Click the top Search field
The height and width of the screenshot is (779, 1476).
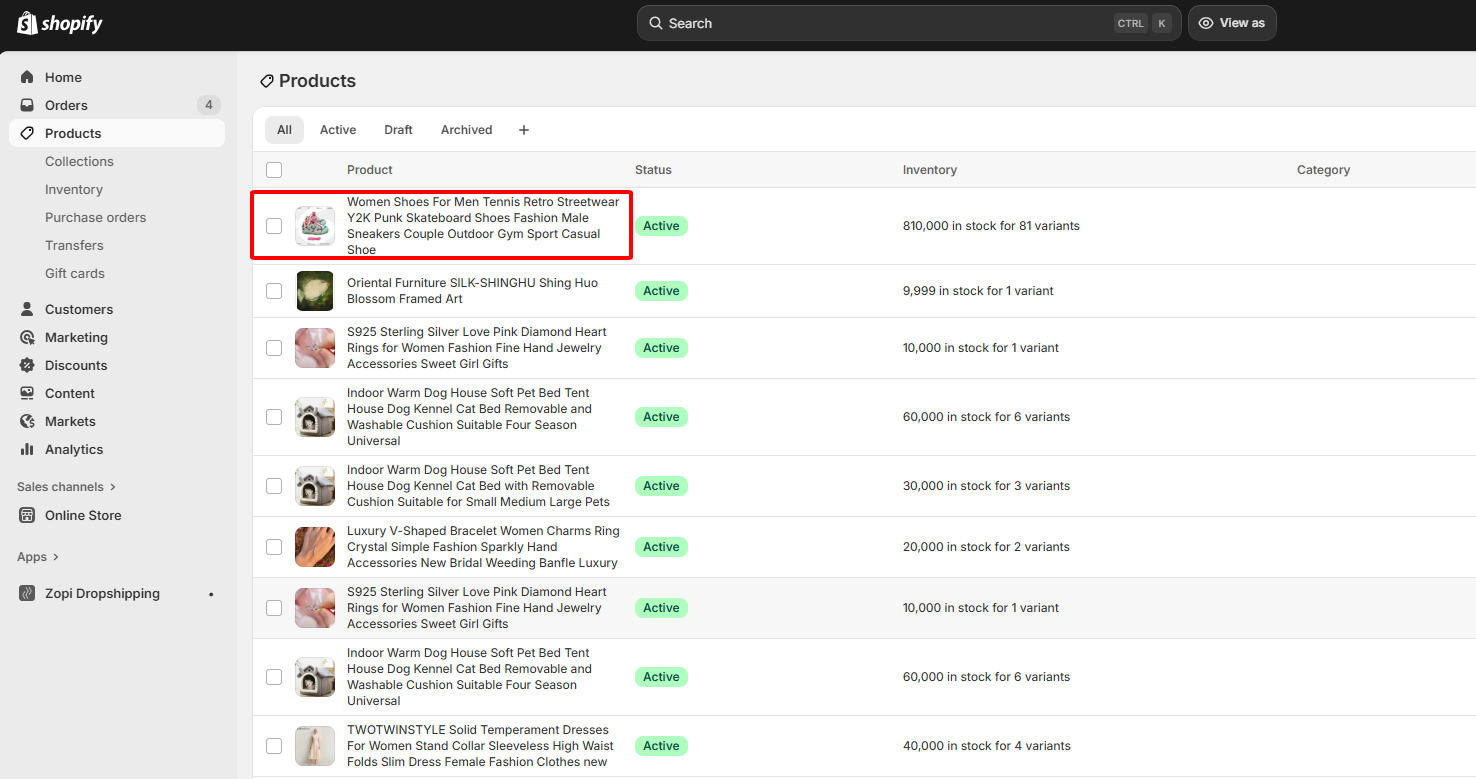click(x=880, y=23)
